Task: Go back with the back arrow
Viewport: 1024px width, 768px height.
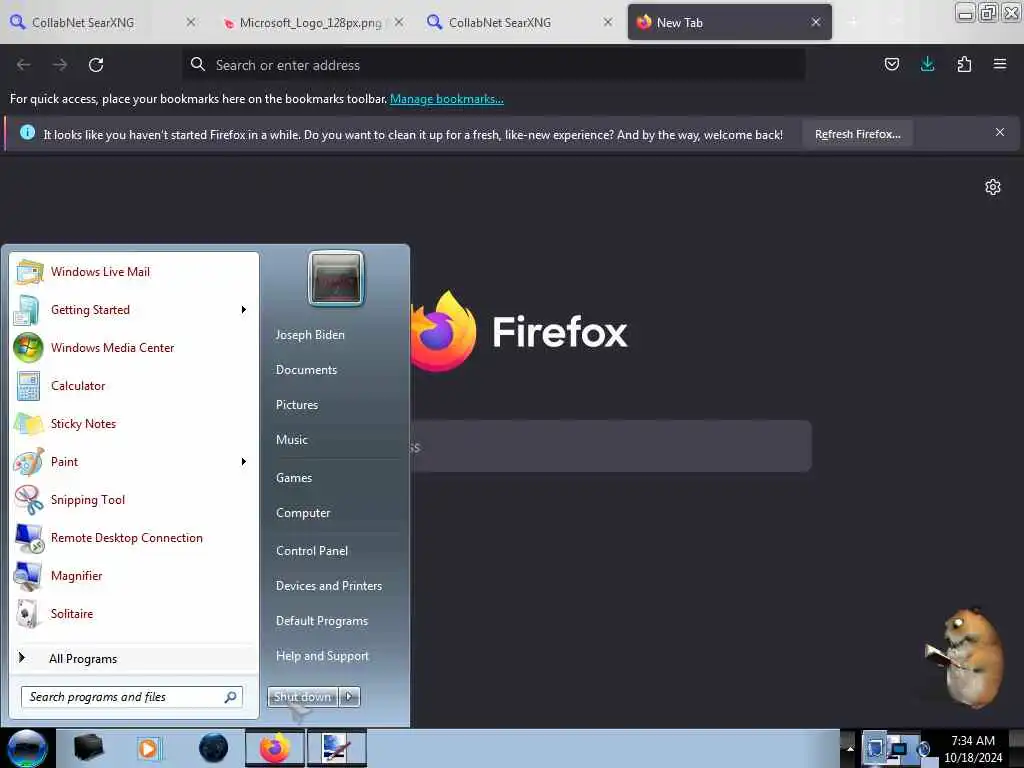Action: (x=24, y=65)
